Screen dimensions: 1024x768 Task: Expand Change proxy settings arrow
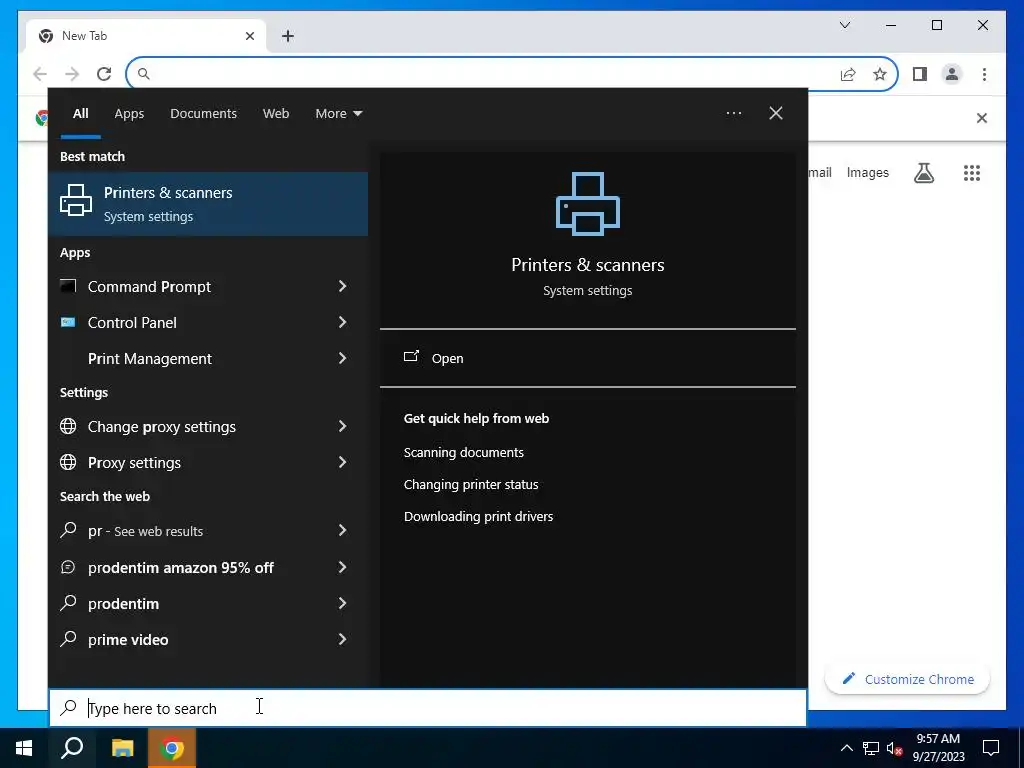coord(342,426)
